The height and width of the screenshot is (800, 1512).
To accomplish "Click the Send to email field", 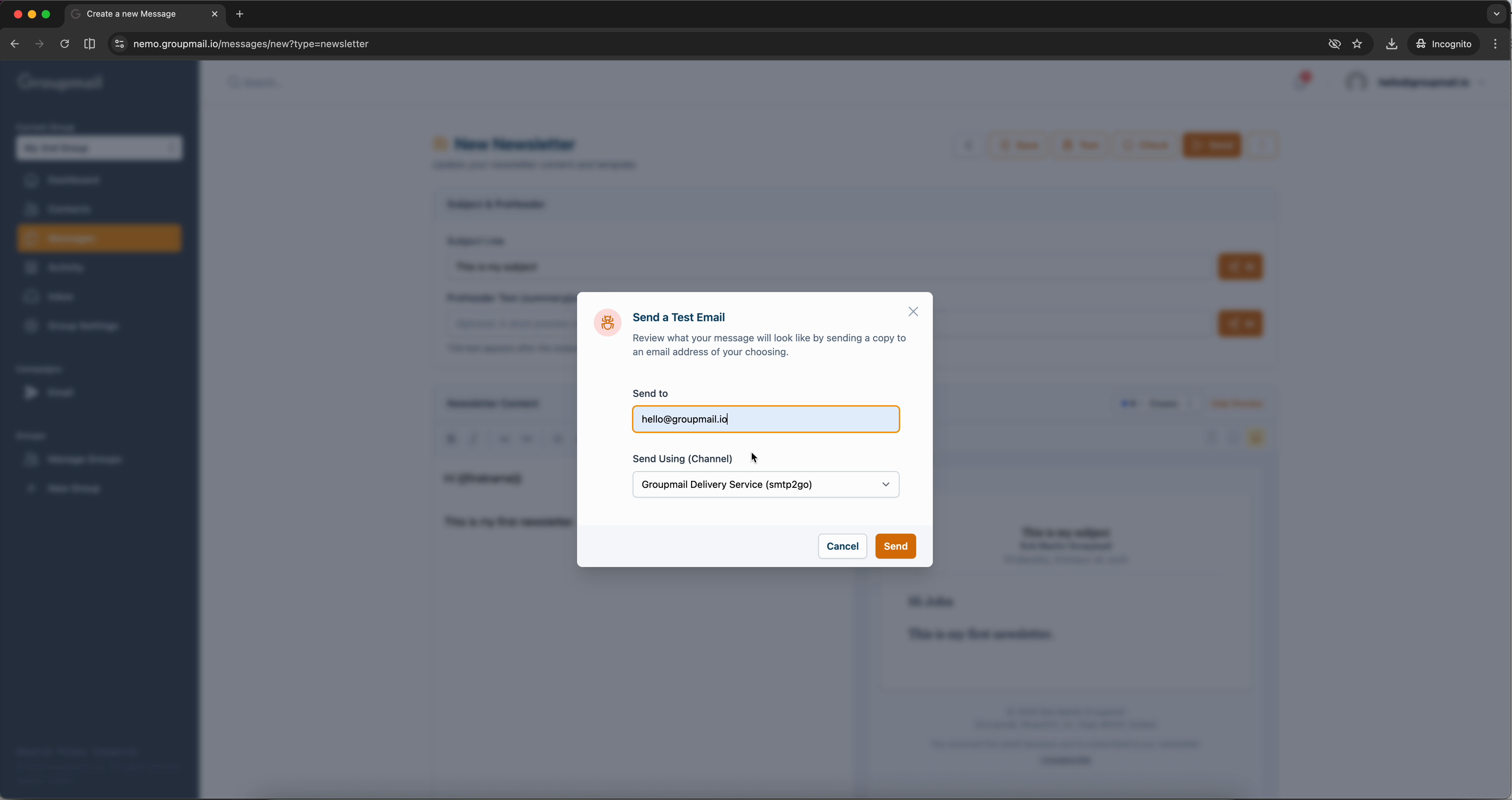I will coord(765,419).
